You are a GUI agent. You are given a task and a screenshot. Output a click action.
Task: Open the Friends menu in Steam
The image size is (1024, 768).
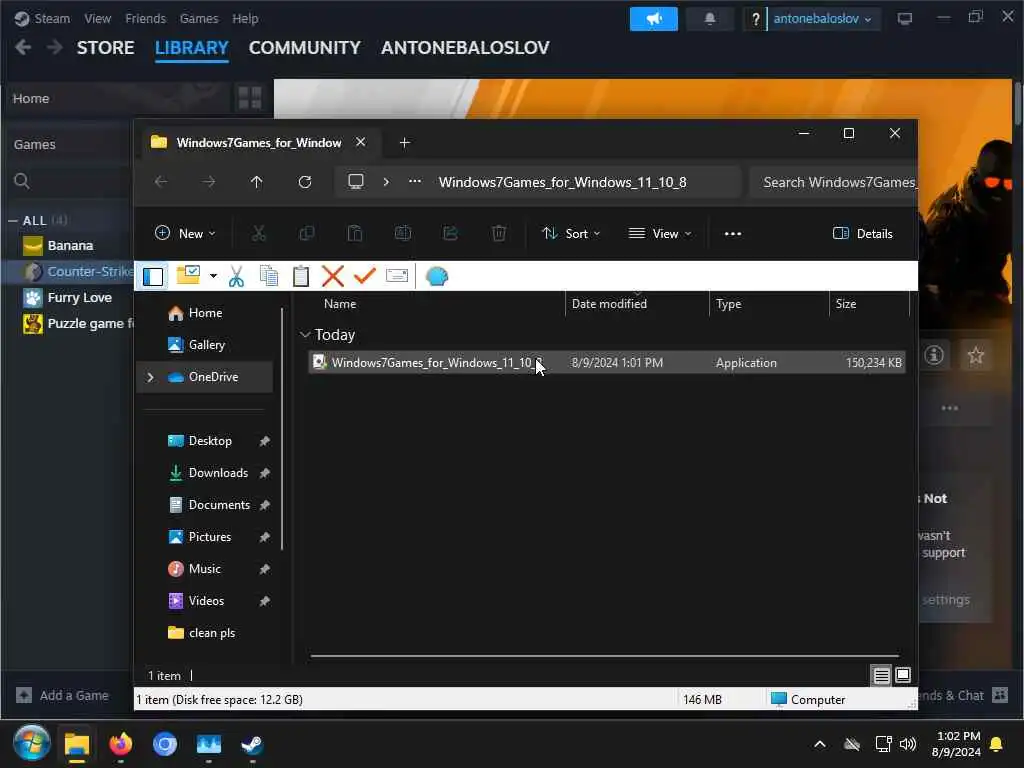click(x=145, y=18)
